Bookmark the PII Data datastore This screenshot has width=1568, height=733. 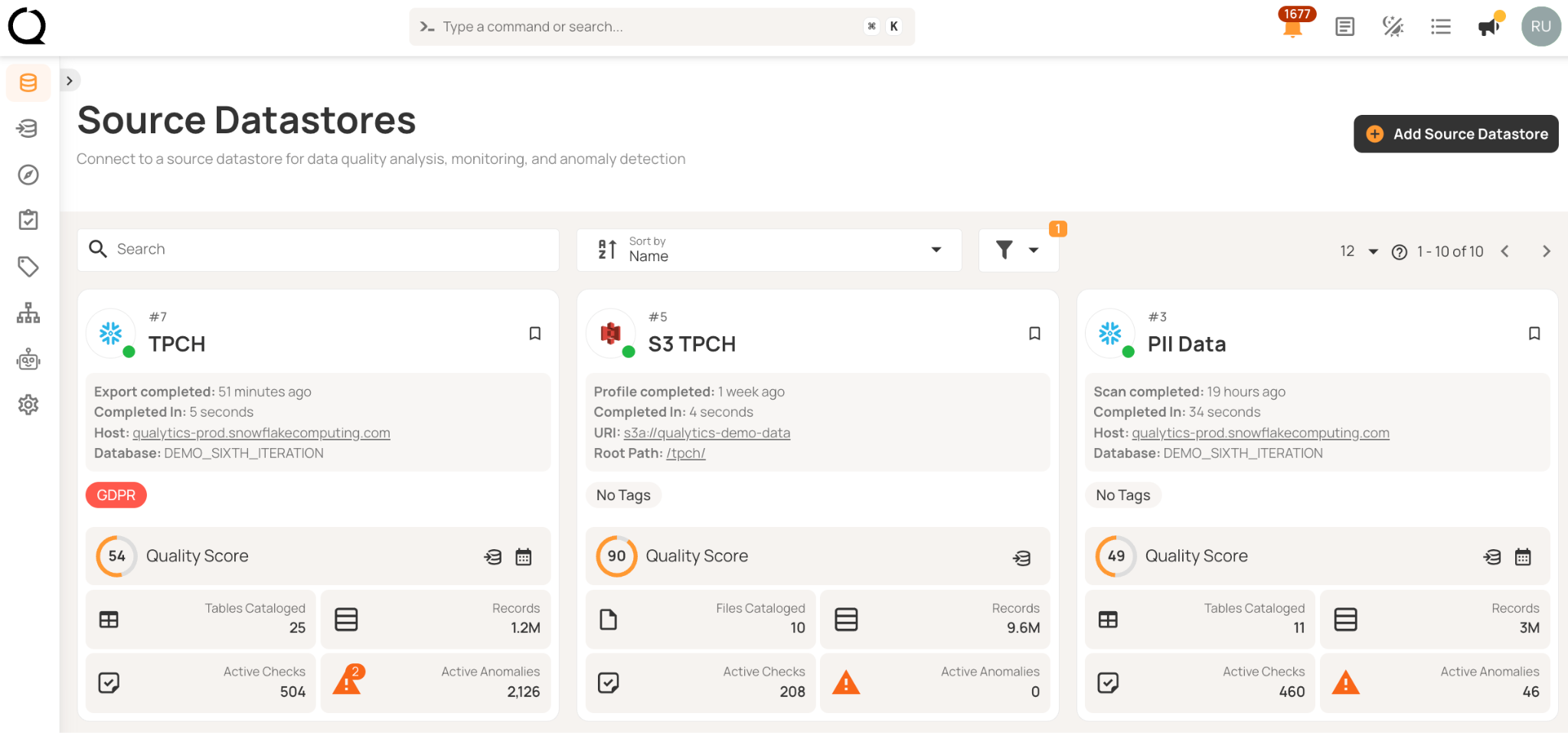coord(1534,333)
